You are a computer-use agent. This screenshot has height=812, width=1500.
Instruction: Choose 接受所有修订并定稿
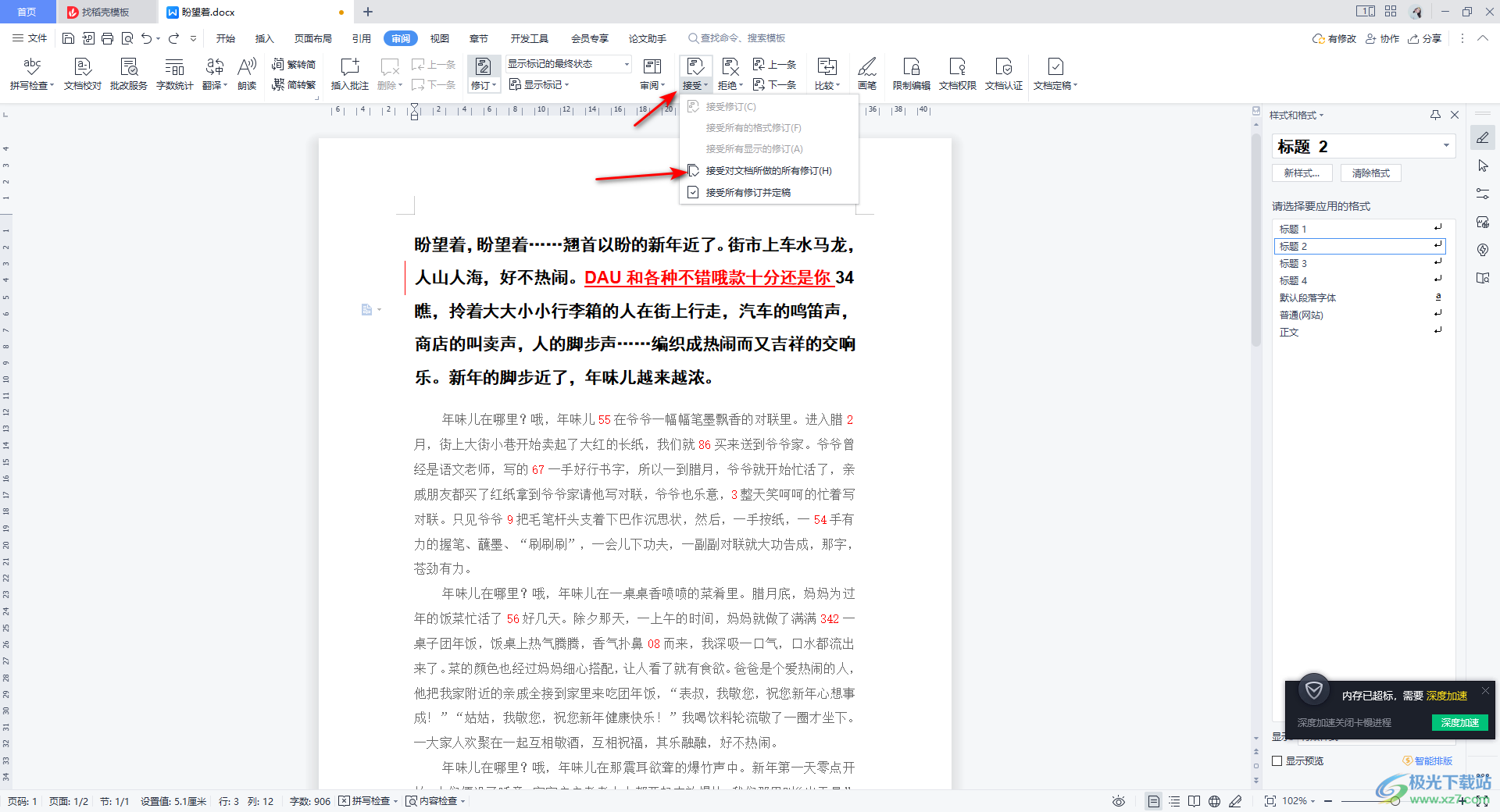click(x=769, y=192)
